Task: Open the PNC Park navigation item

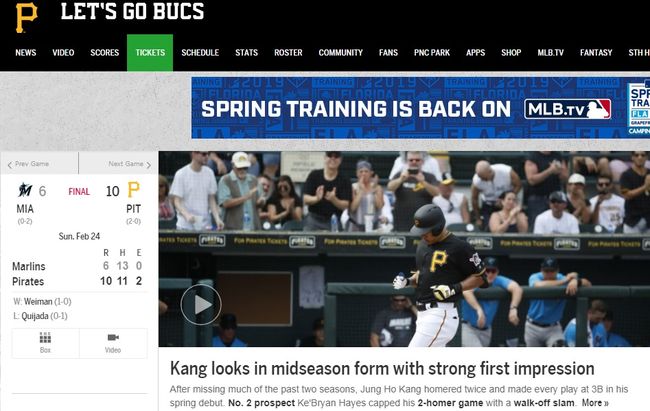Action: pyautogui.click(x=432, y=53)
